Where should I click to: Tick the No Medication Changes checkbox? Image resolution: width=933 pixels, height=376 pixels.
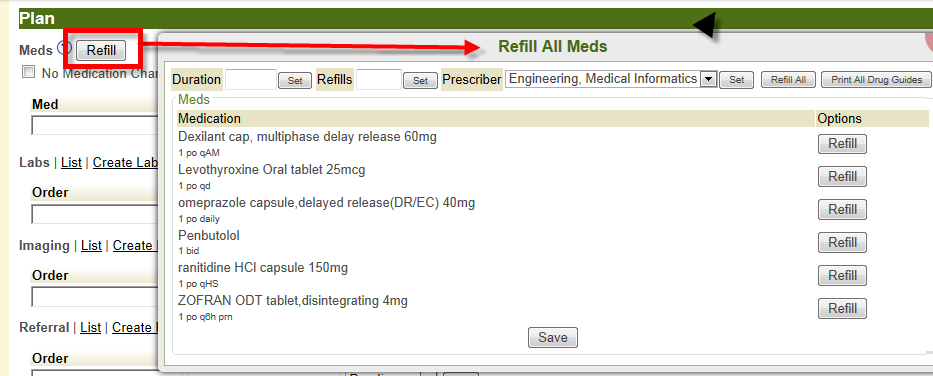[x=28, y=72]
